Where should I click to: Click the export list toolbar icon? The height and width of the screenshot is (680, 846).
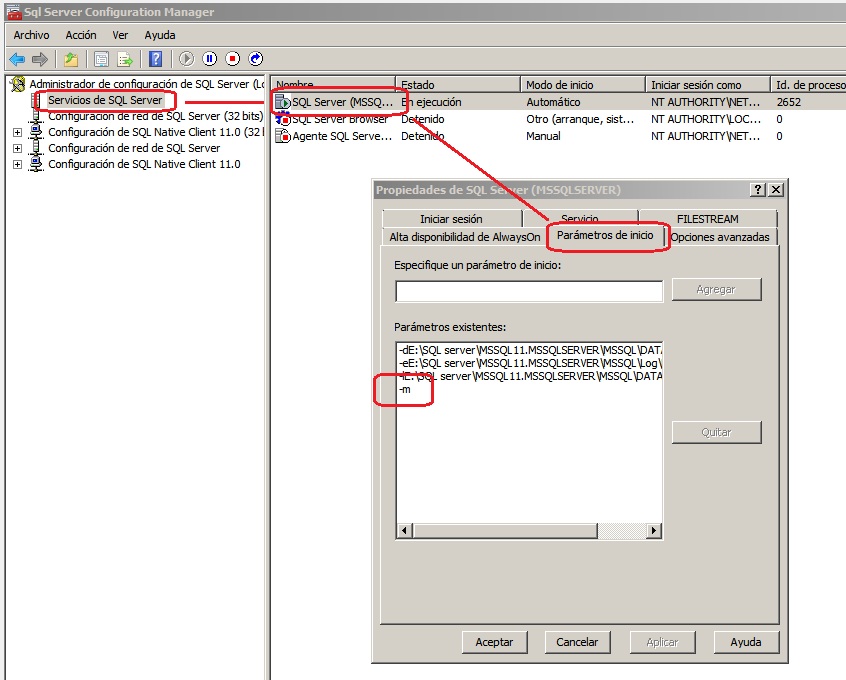(126, 58)
